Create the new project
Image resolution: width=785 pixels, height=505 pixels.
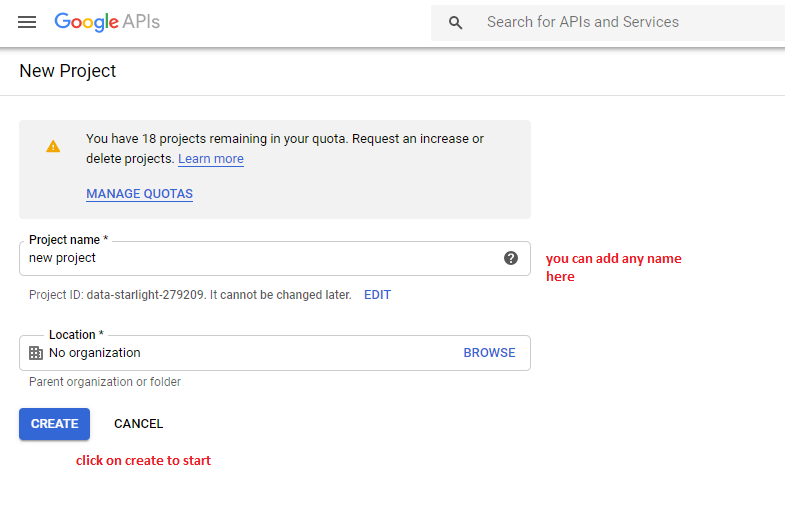(55, 424)
